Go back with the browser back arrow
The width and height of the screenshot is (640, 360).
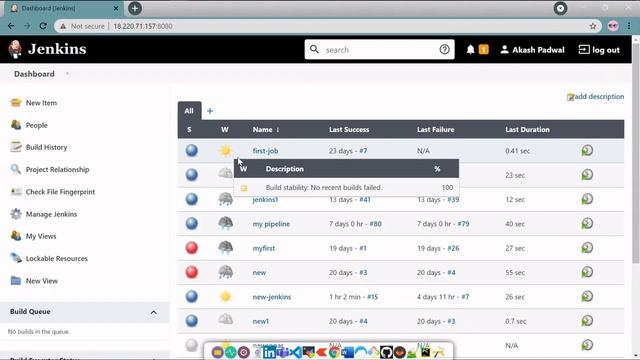(11, 26)
